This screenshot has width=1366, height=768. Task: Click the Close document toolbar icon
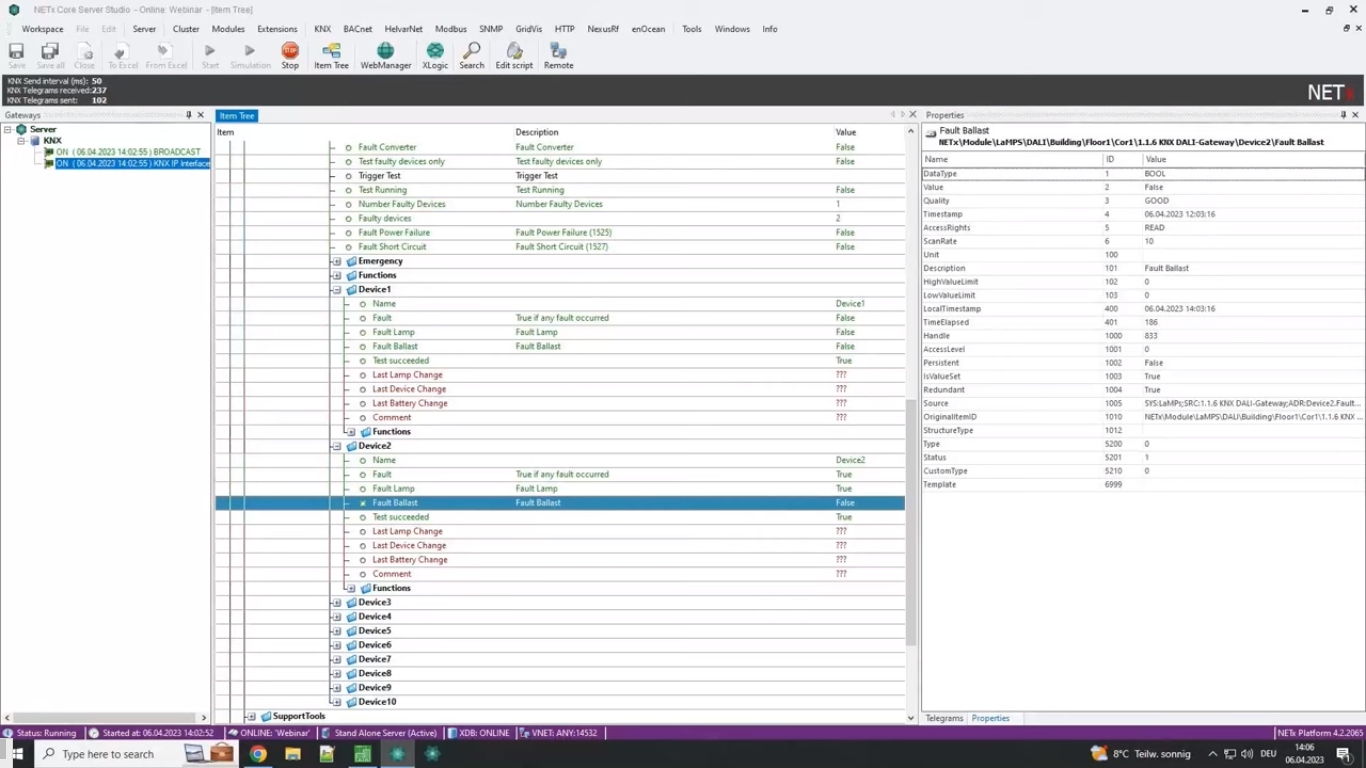pyautogui.click(x=85, y=56)
